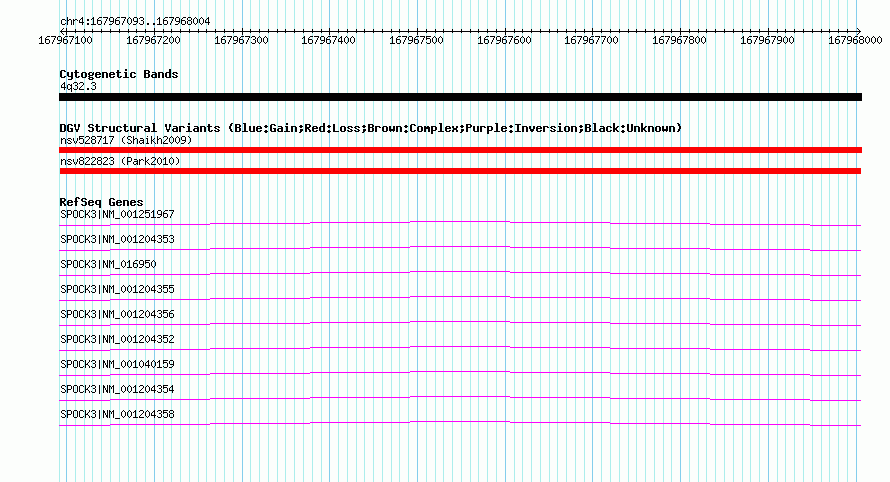890x482 pixels.
Task: Click the 4q32.3 band label
Action: 78,86
